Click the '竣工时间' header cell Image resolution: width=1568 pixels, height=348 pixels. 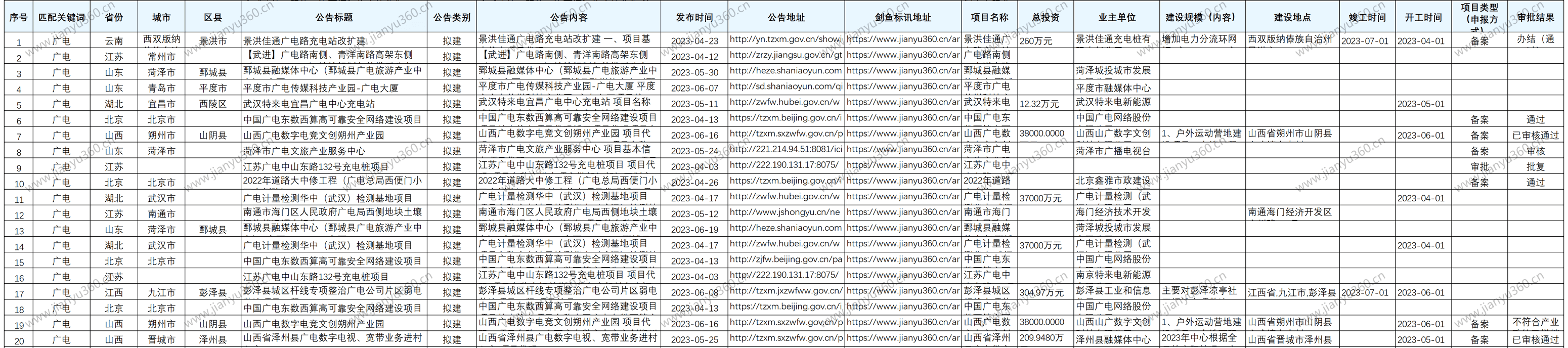[x=1367, y=18]
